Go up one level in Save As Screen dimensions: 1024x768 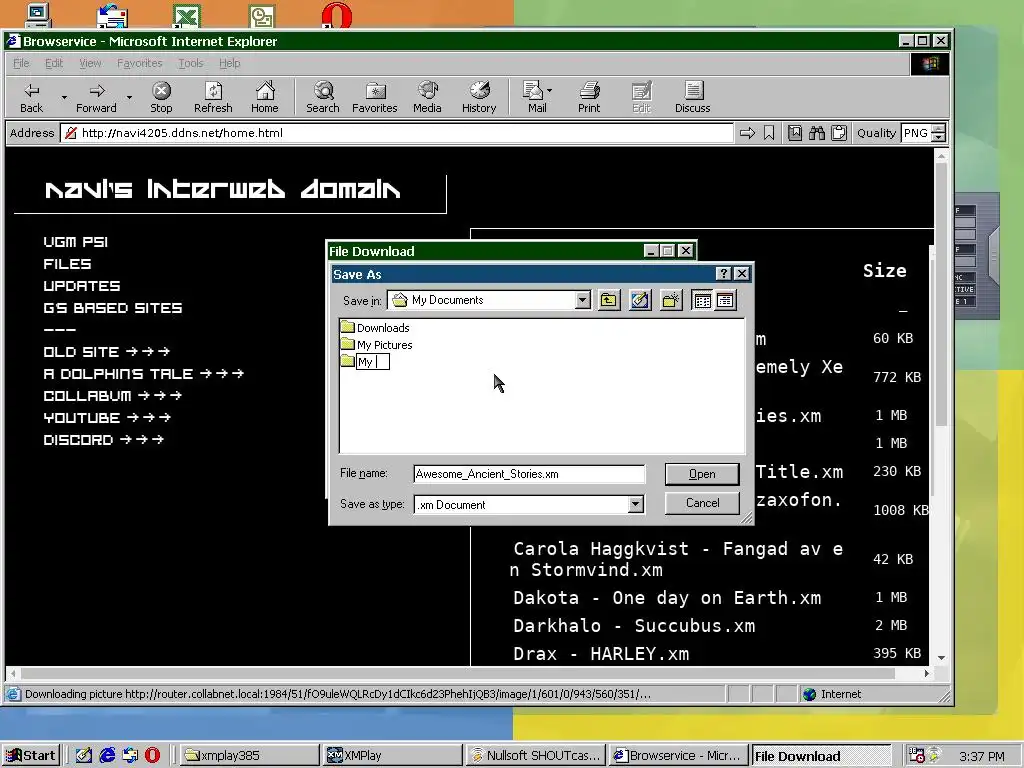click(x=609, y=300)
